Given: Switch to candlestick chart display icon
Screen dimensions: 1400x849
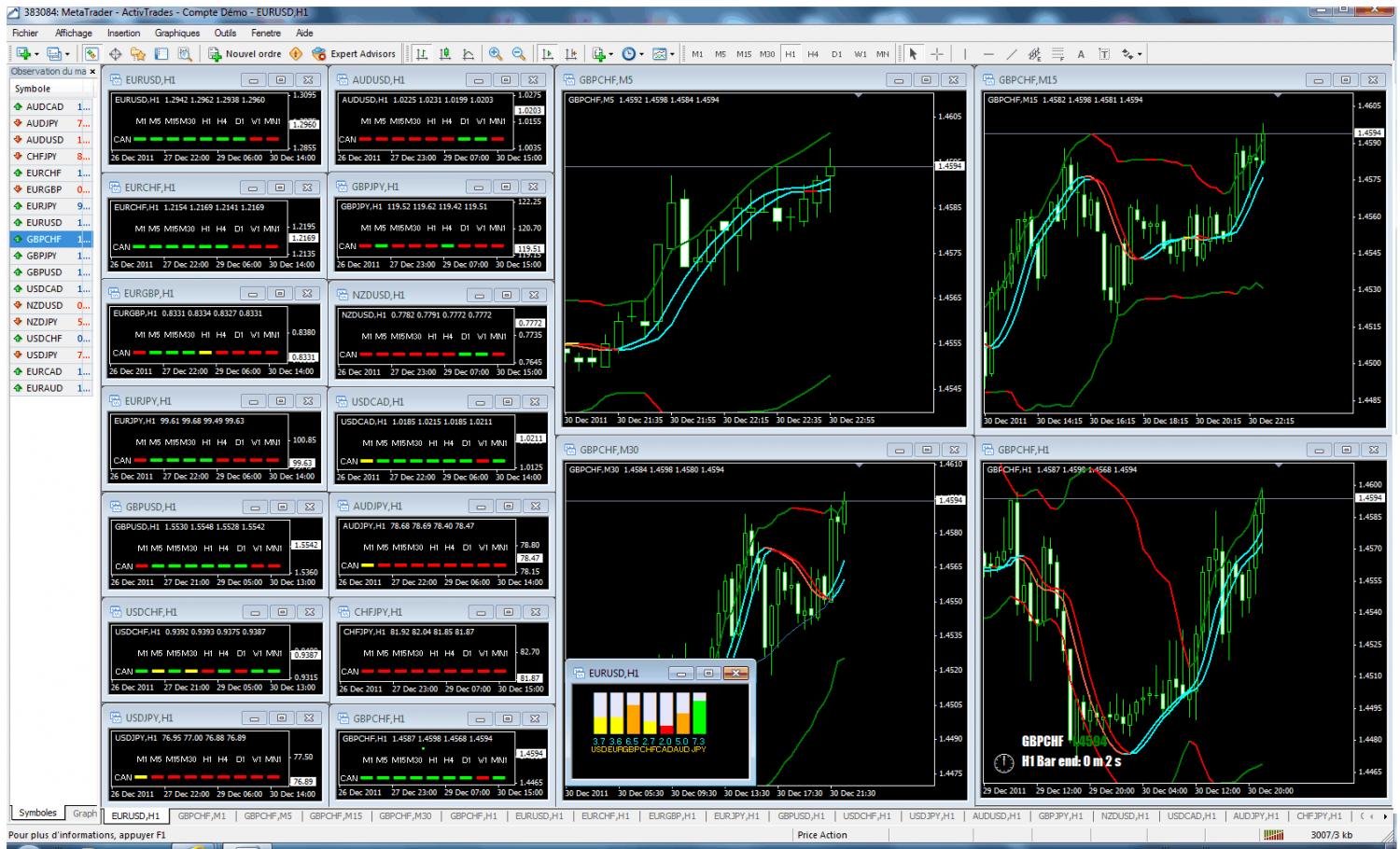Looking at the screenshot, I should [444, 53].
